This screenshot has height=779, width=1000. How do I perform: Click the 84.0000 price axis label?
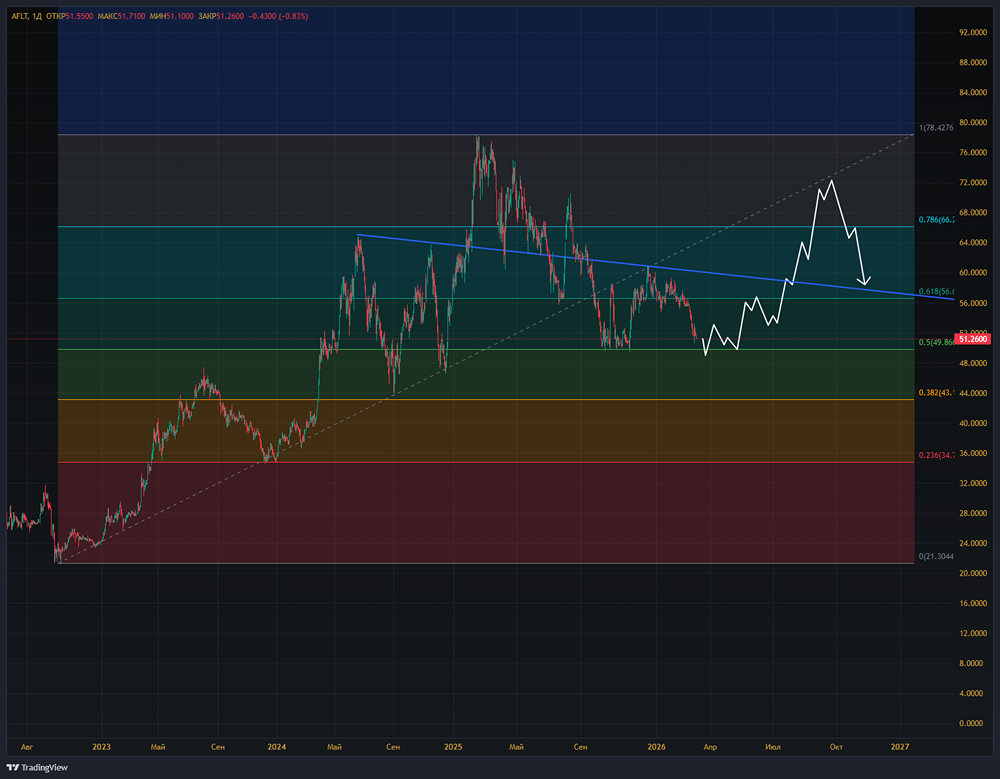(973, 93)
